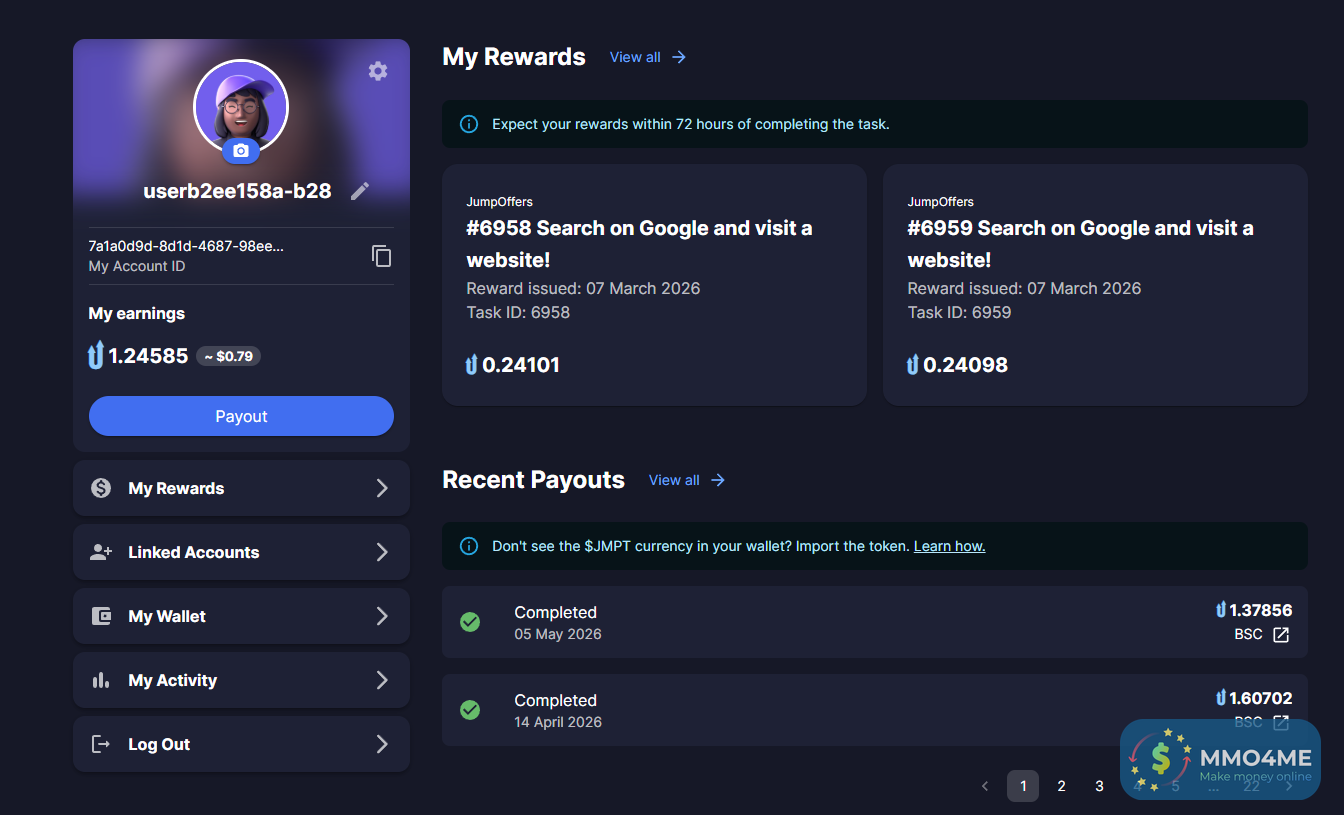Open the Learn how link
1344x815 pixels.
[949, 546]
